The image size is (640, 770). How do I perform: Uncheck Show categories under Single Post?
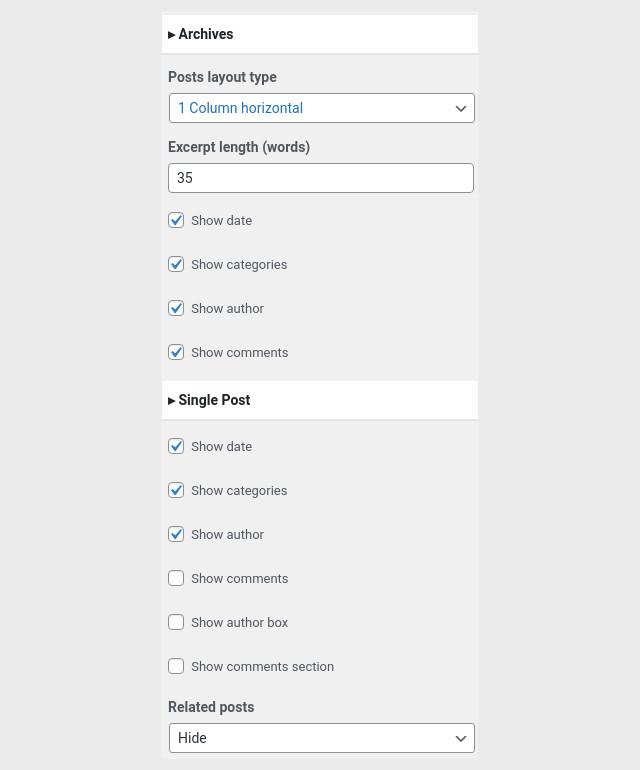click(x=176, y=490)
